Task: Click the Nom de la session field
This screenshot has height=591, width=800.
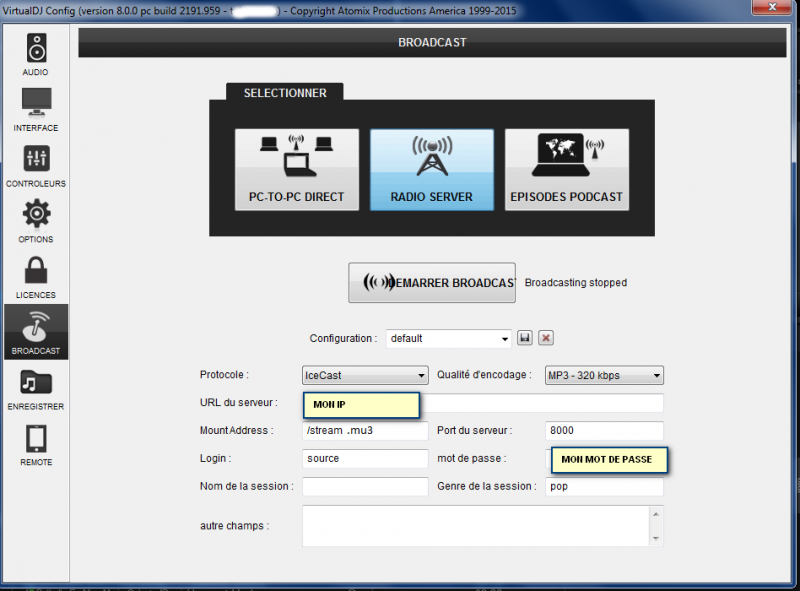Action: pos(365,486)
